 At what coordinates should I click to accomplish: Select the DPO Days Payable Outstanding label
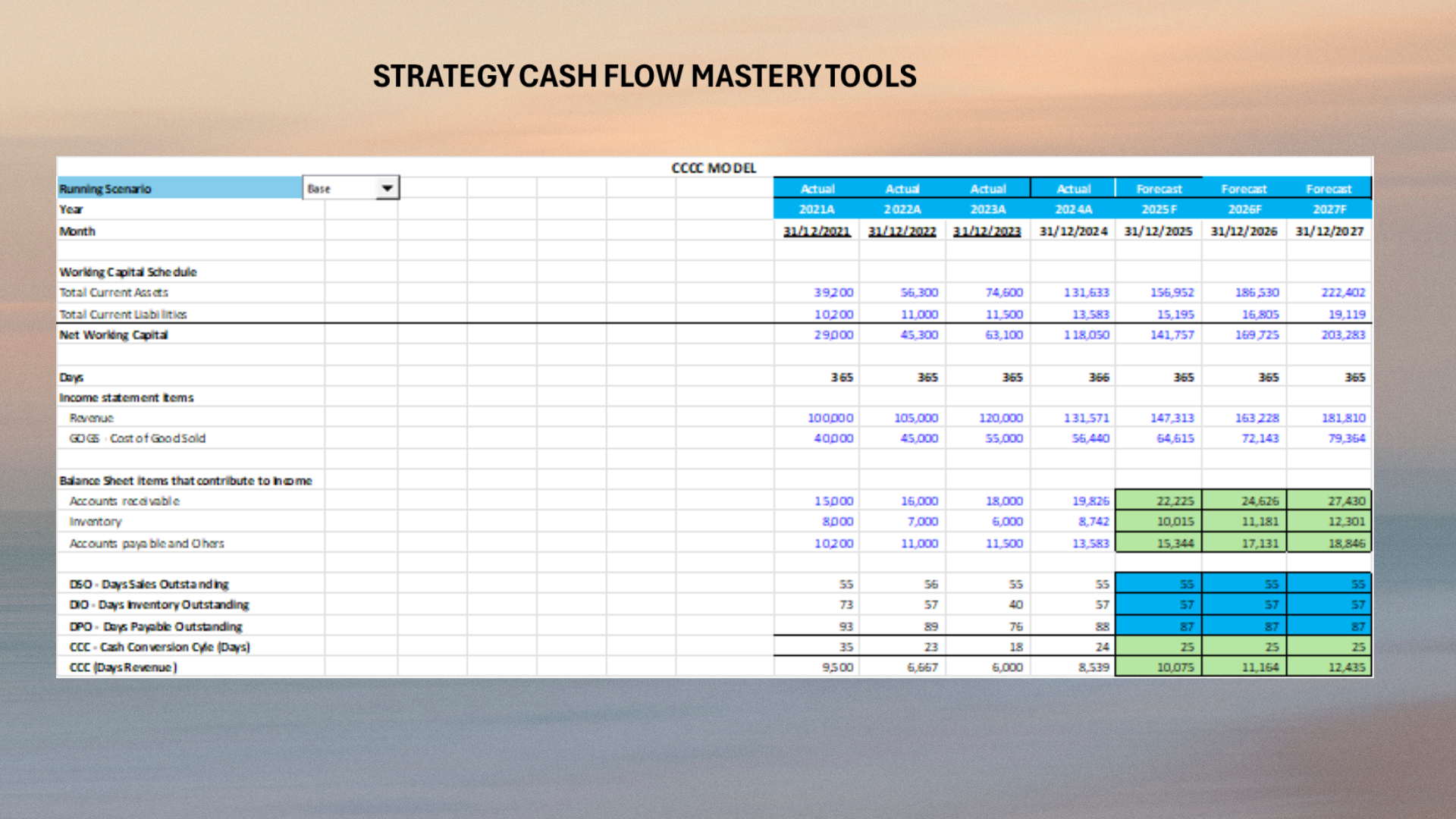point(155,626)
